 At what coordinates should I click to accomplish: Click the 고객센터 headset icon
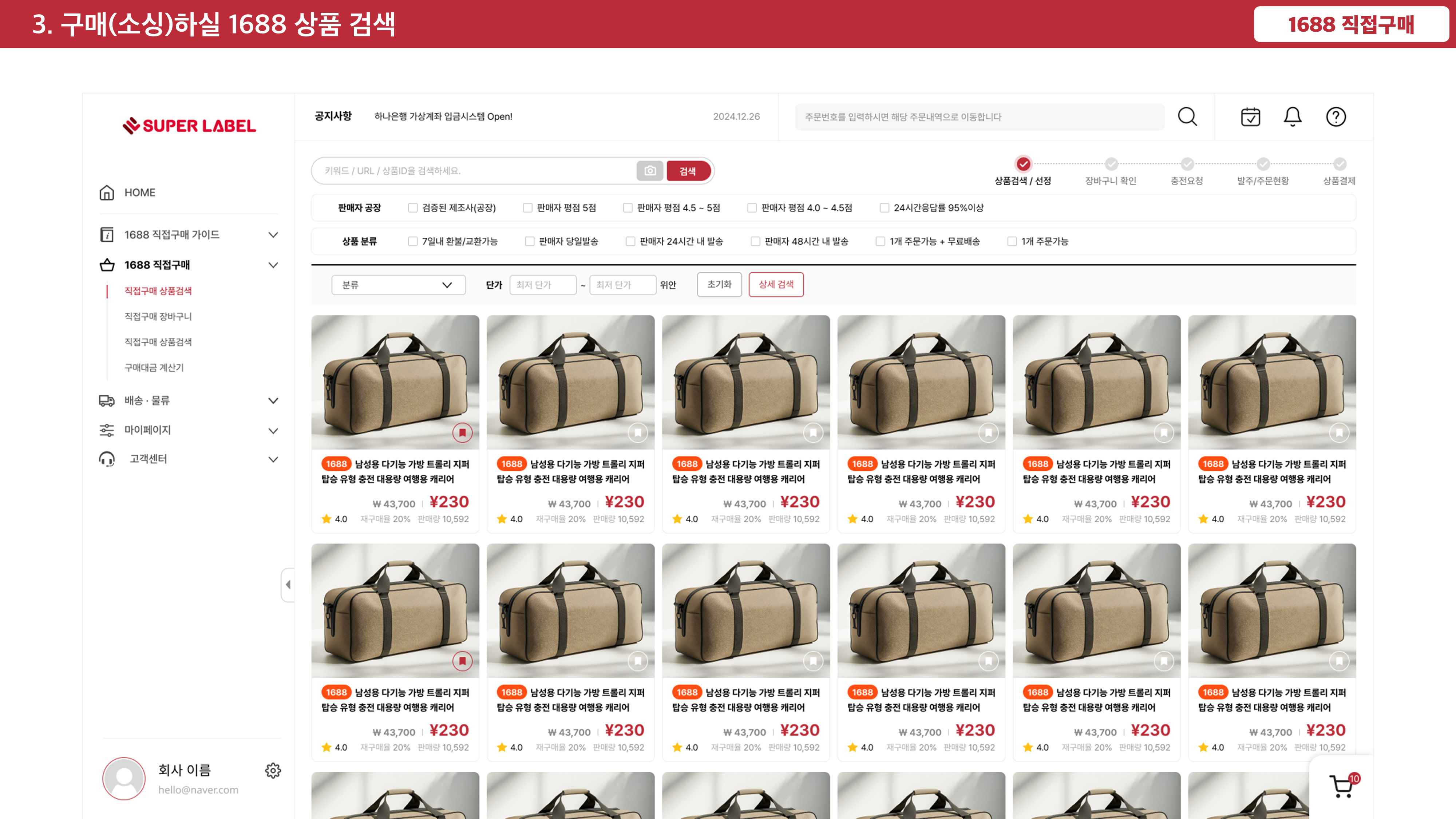[x=107, y=459]
